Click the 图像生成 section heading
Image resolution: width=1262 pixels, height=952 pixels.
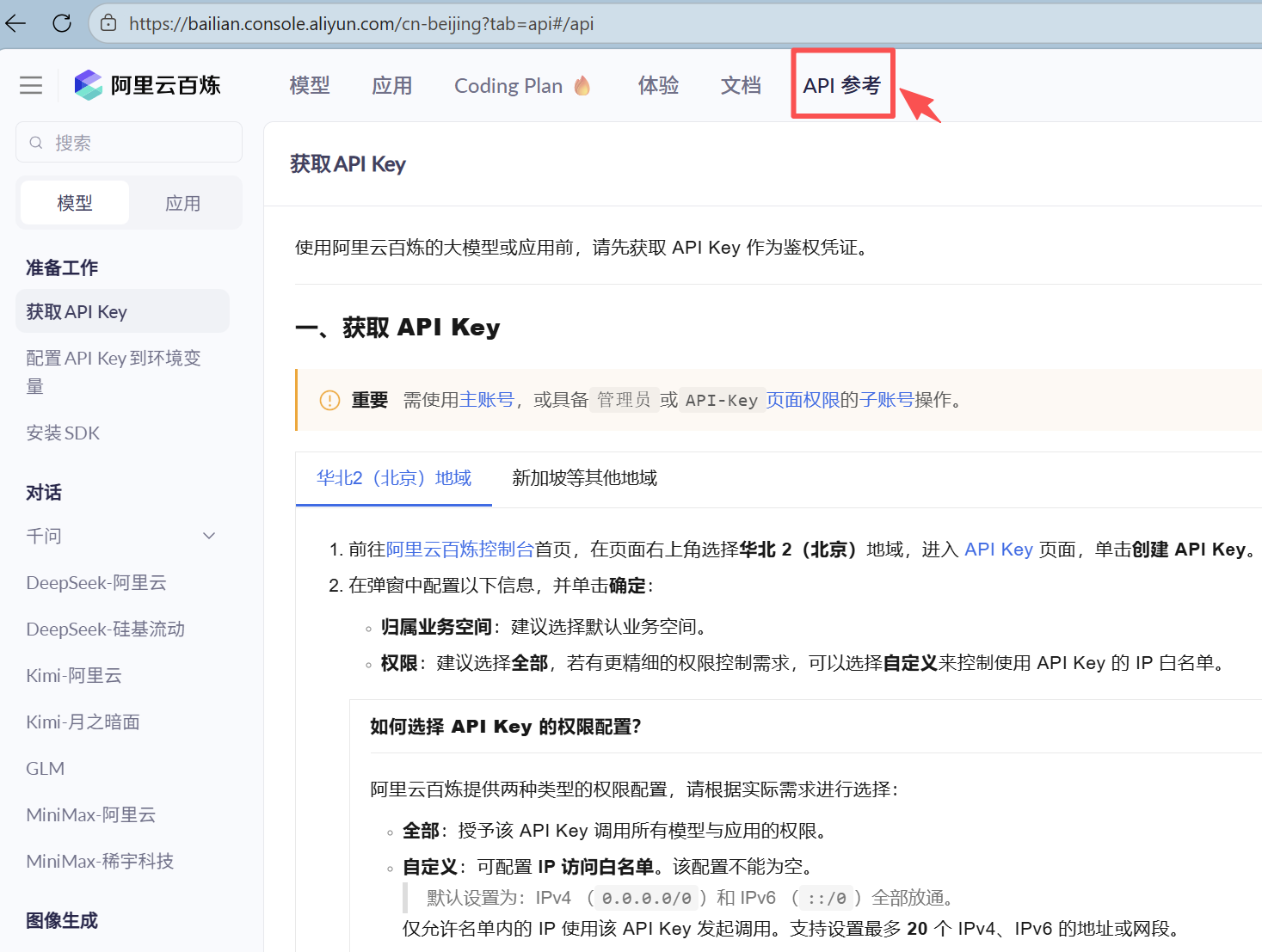pyautogui.click(x=62, y=920)
